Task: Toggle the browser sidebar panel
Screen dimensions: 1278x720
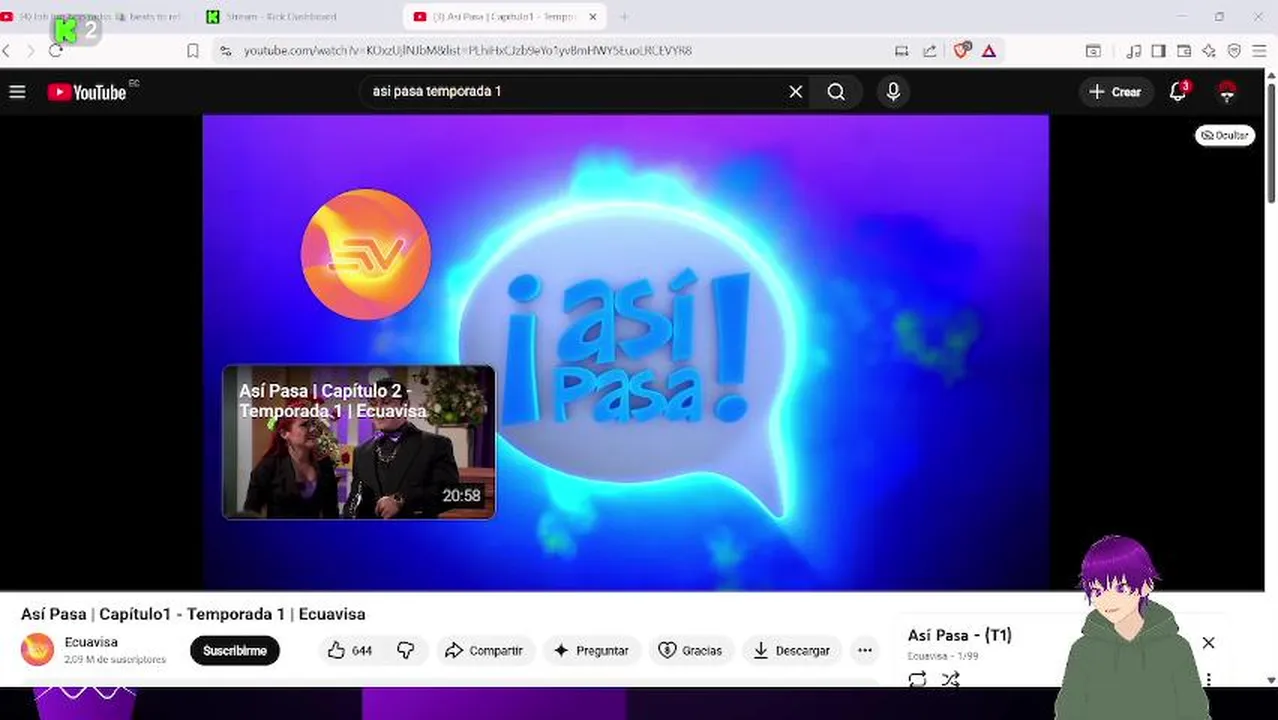Action: point(1159,50)
